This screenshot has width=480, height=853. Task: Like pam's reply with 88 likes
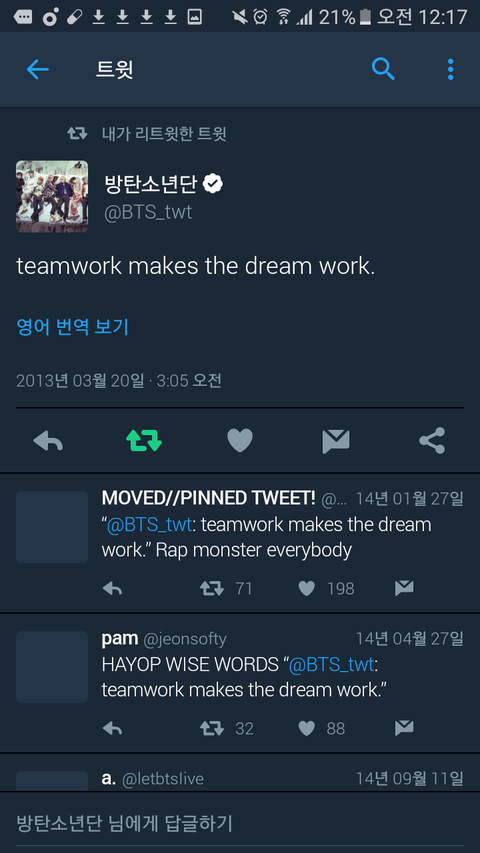click(307, 728)
